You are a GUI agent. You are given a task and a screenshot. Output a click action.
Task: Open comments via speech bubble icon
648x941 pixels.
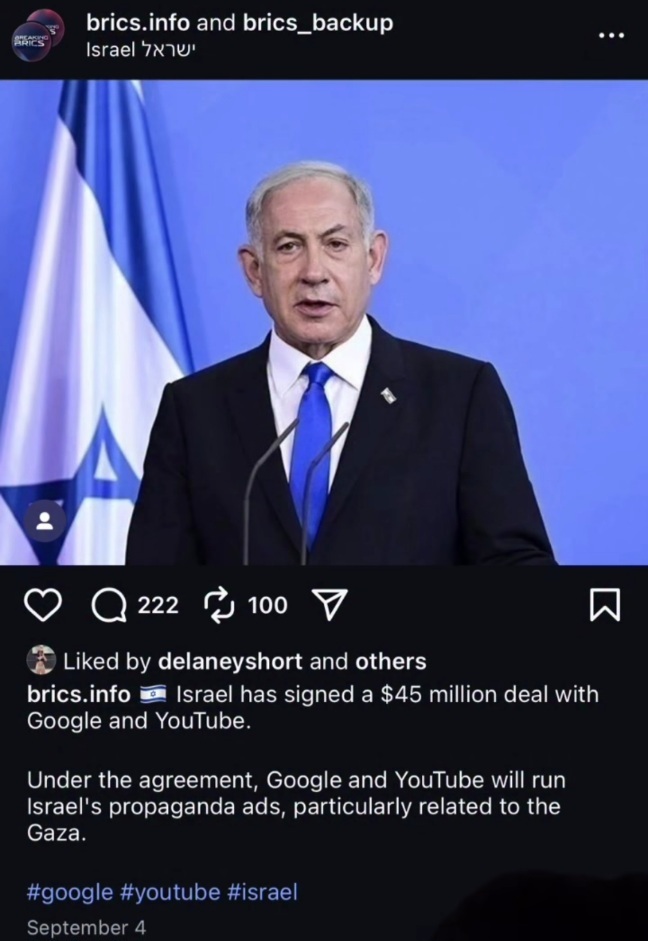109,605
